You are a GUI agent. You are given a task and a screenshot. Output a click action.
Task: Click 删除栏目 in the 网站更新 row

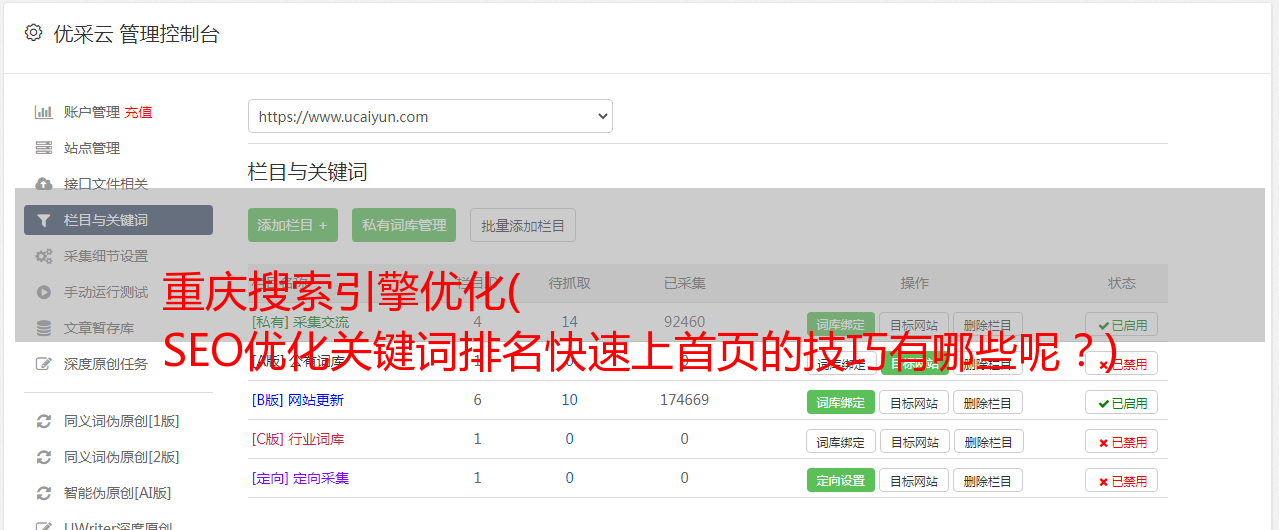tap(988, 402)
